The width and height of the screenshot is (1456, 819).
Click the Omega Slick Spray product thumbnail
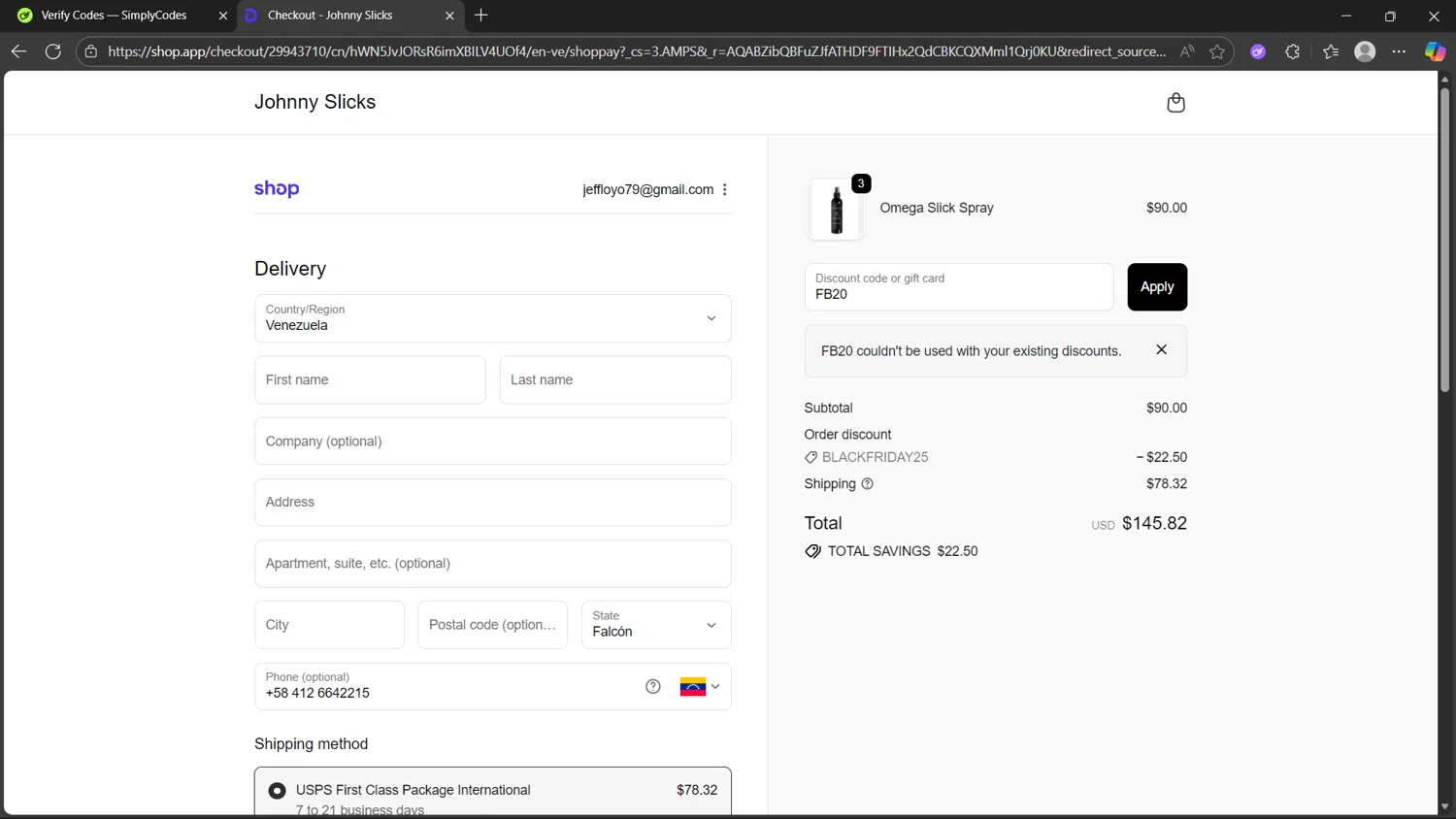pos(836,209)
